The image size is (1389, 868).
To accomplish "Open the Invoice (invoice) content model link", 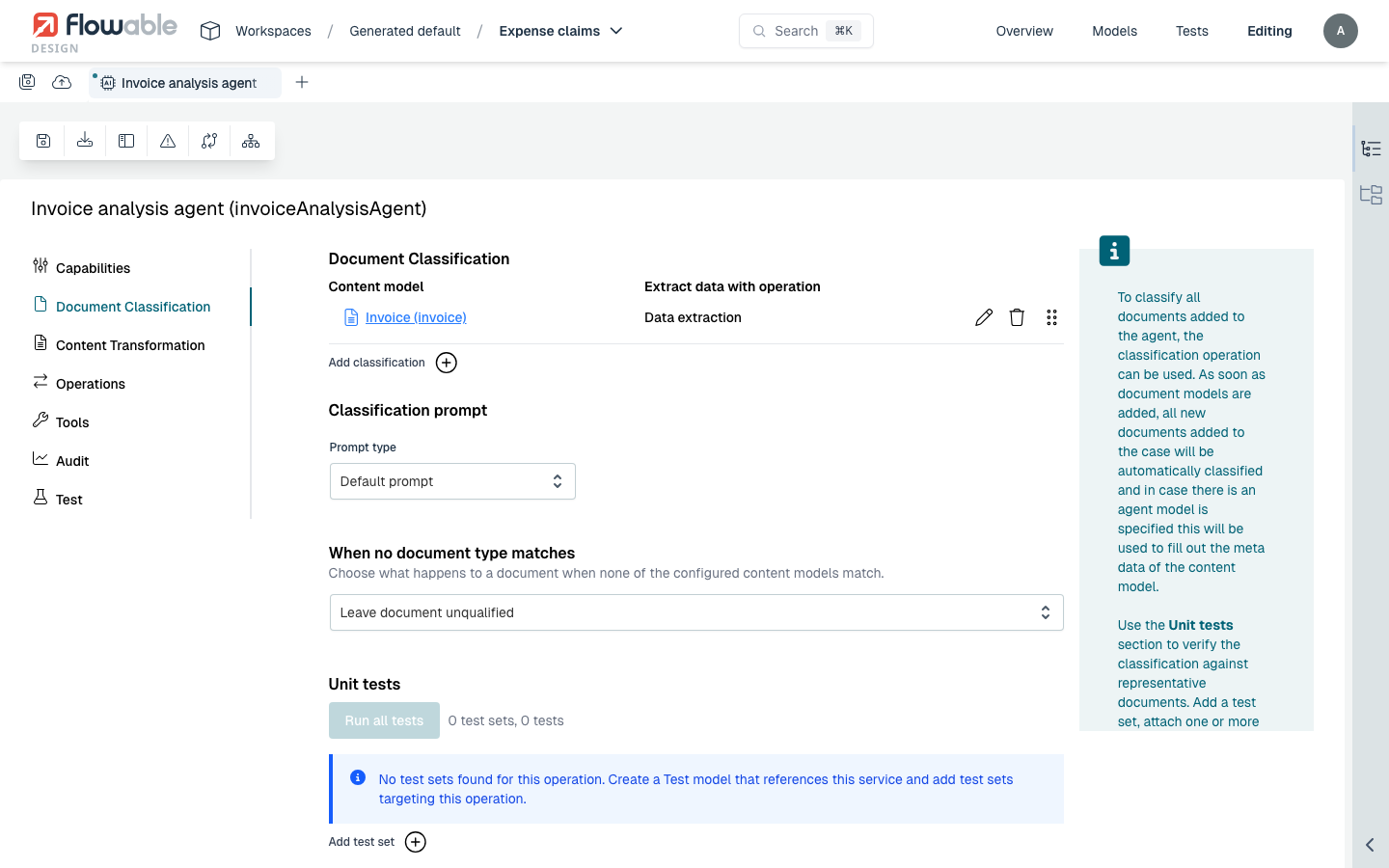I will point(416,317).
